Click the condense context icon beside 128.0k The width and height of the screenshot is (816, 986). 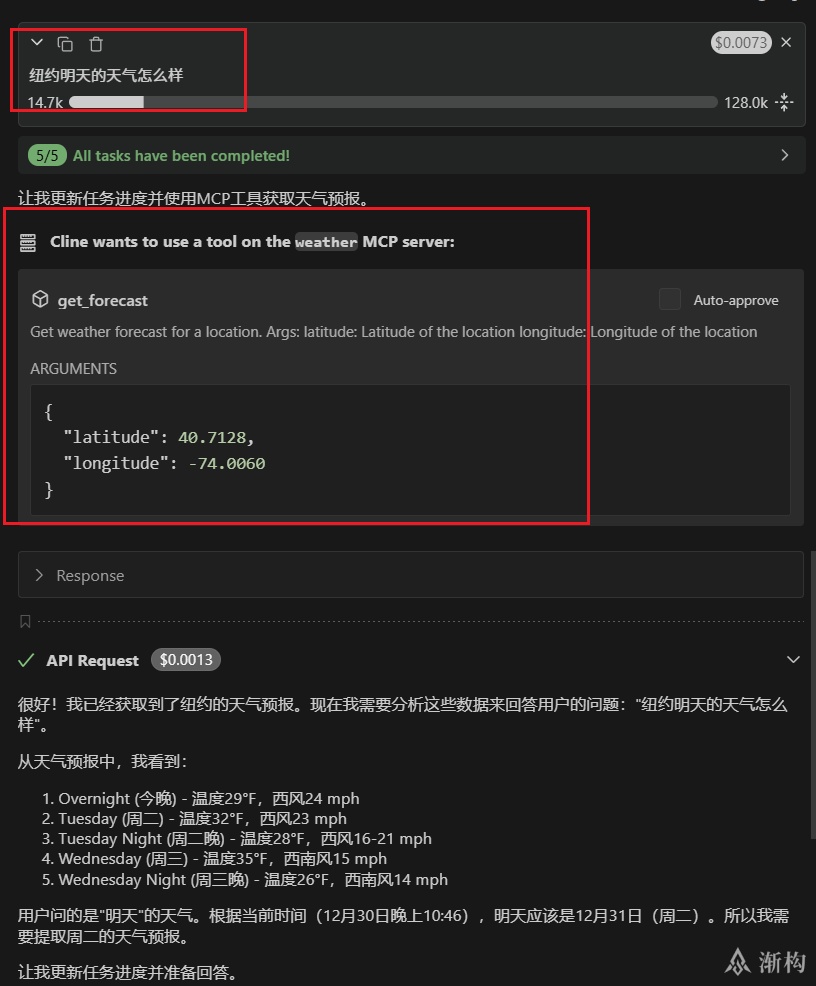click(785, 102)
